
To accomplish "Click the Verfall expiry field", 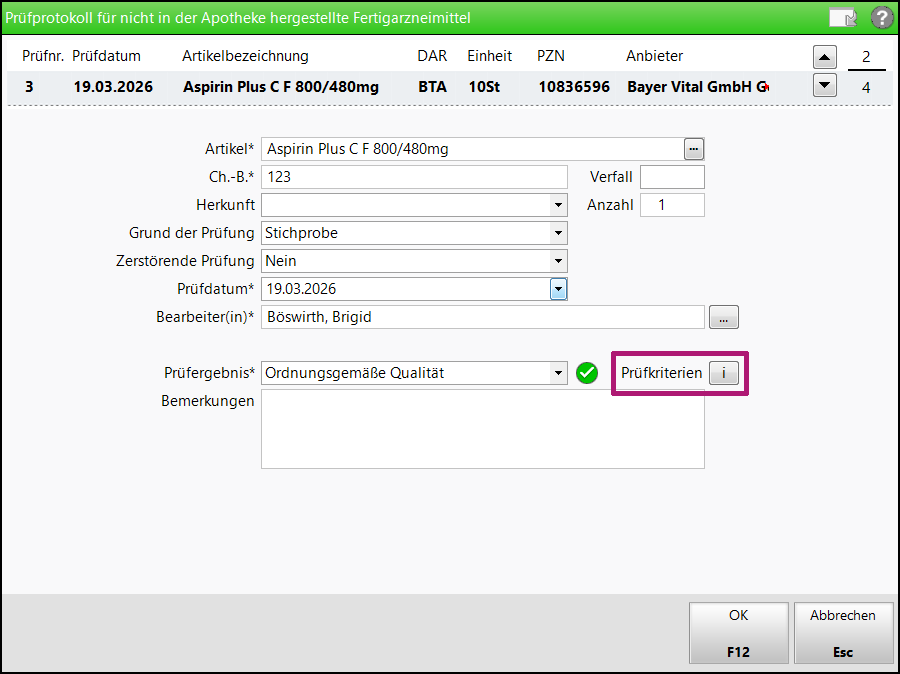I will coord(671,177).
